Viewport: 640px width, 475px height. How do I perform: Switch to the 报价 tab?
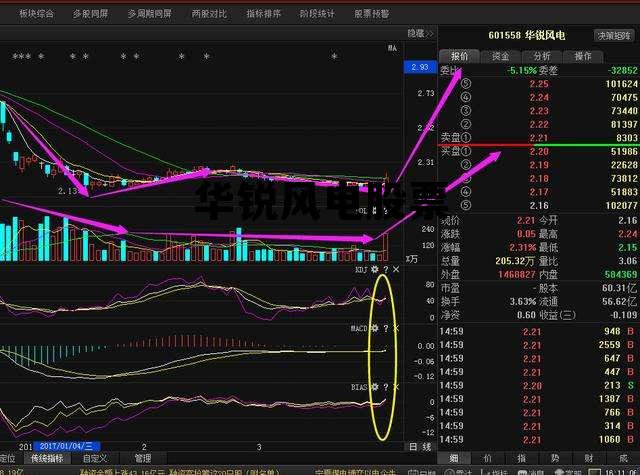[x=459, y=56]
